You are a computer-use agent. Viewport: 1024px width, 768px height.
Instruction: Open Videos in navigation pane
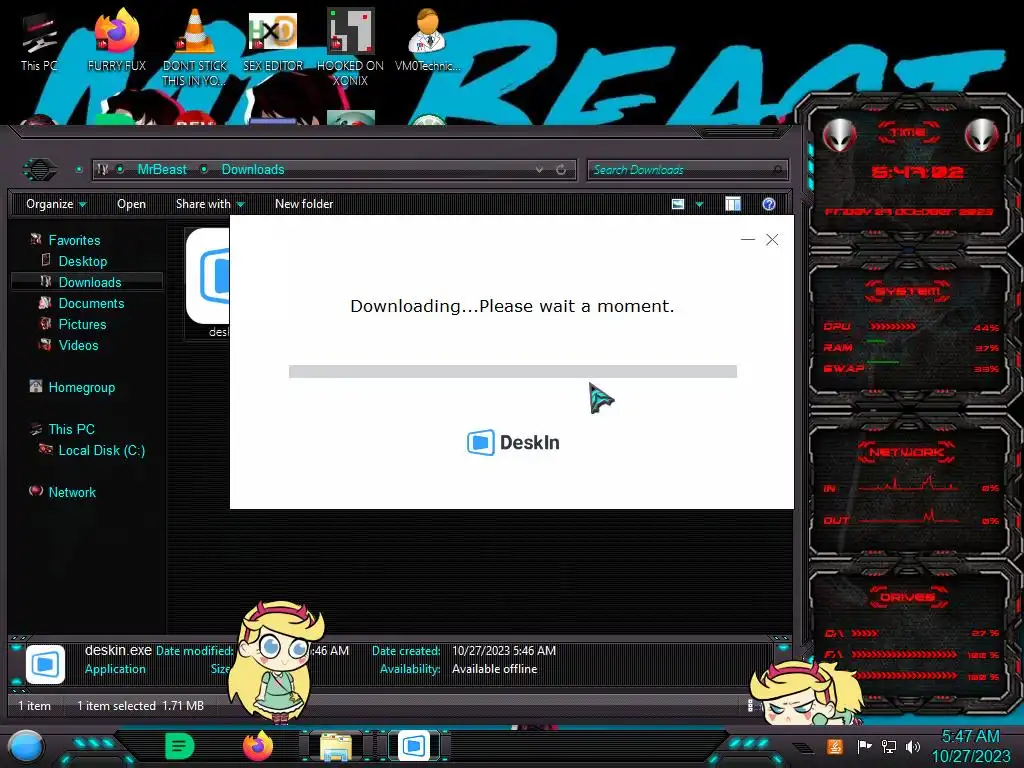pos(78,345)
